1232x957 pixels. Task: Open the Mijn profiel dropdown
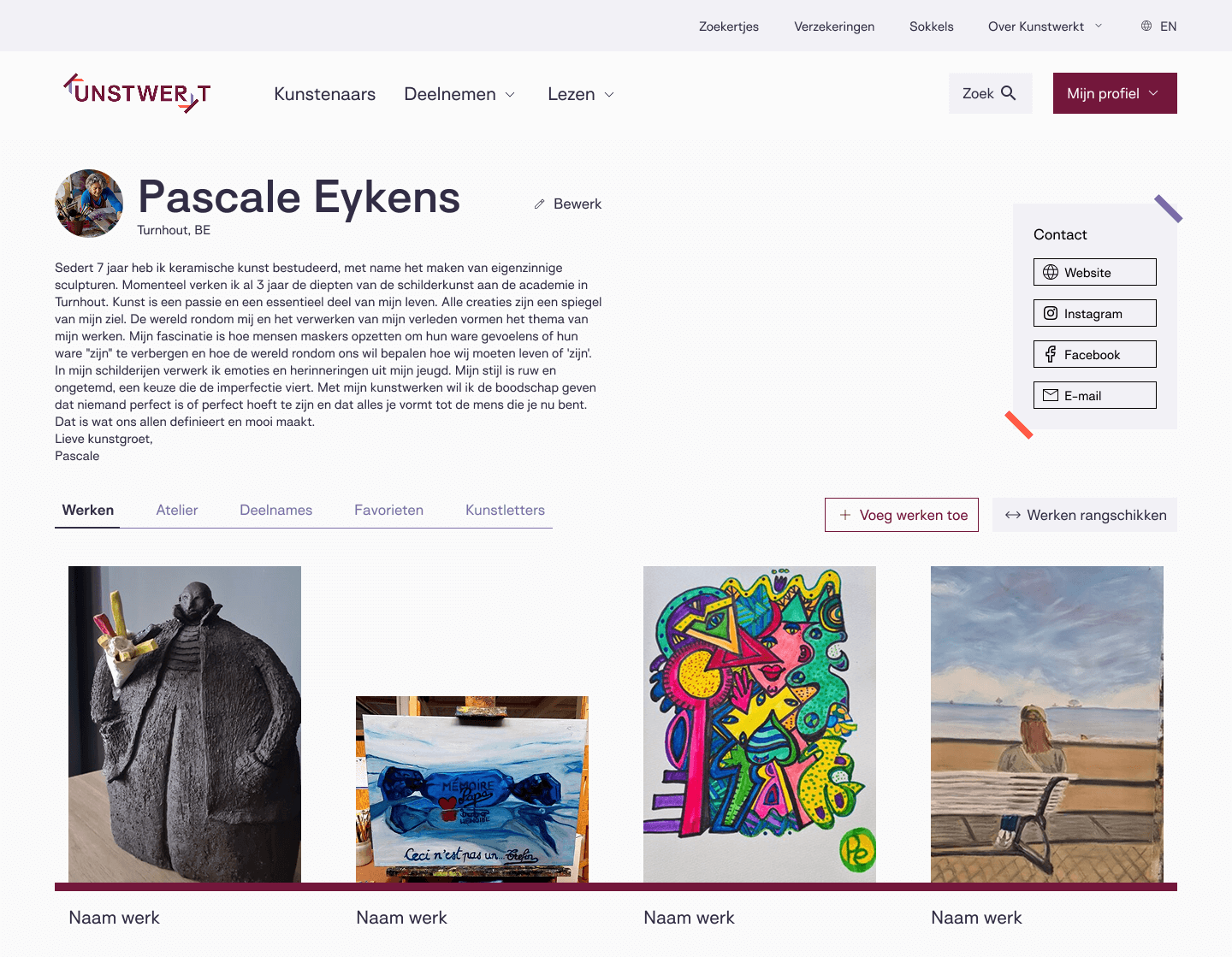point(1115,93)
